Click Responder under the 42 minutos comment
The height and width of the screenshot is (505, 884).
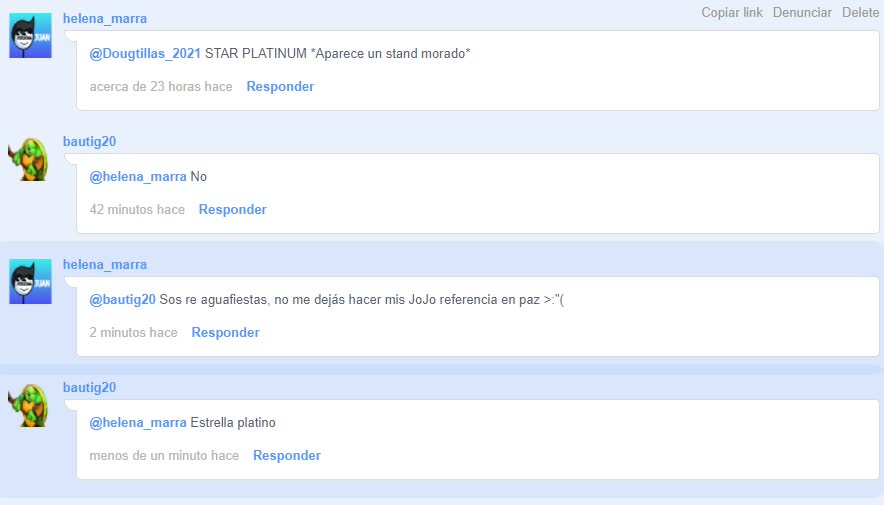tap(232, 209)
